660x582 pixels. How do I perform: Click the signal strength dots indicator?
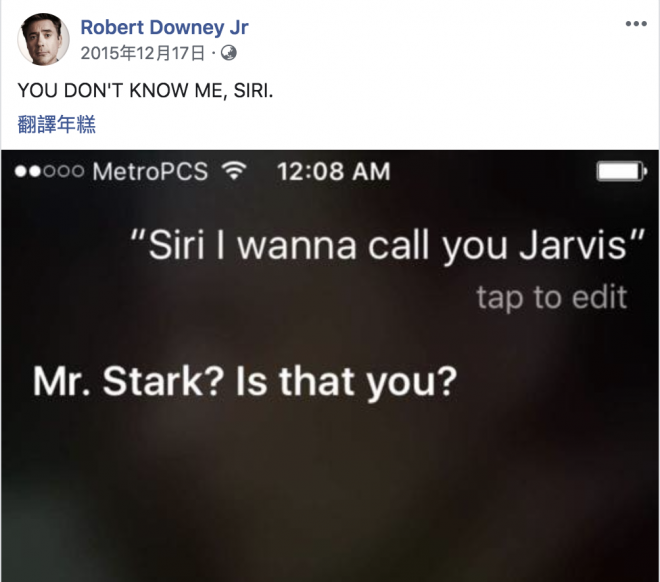click(x=49, y=171)
